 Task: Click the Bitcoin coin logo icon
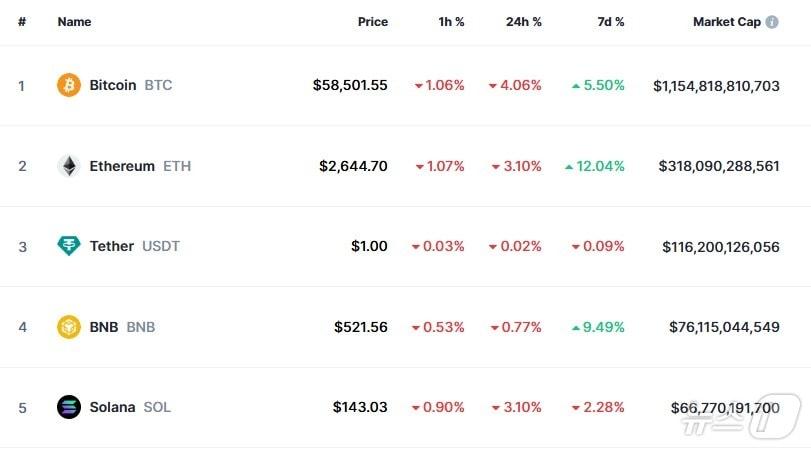[68, 85]
